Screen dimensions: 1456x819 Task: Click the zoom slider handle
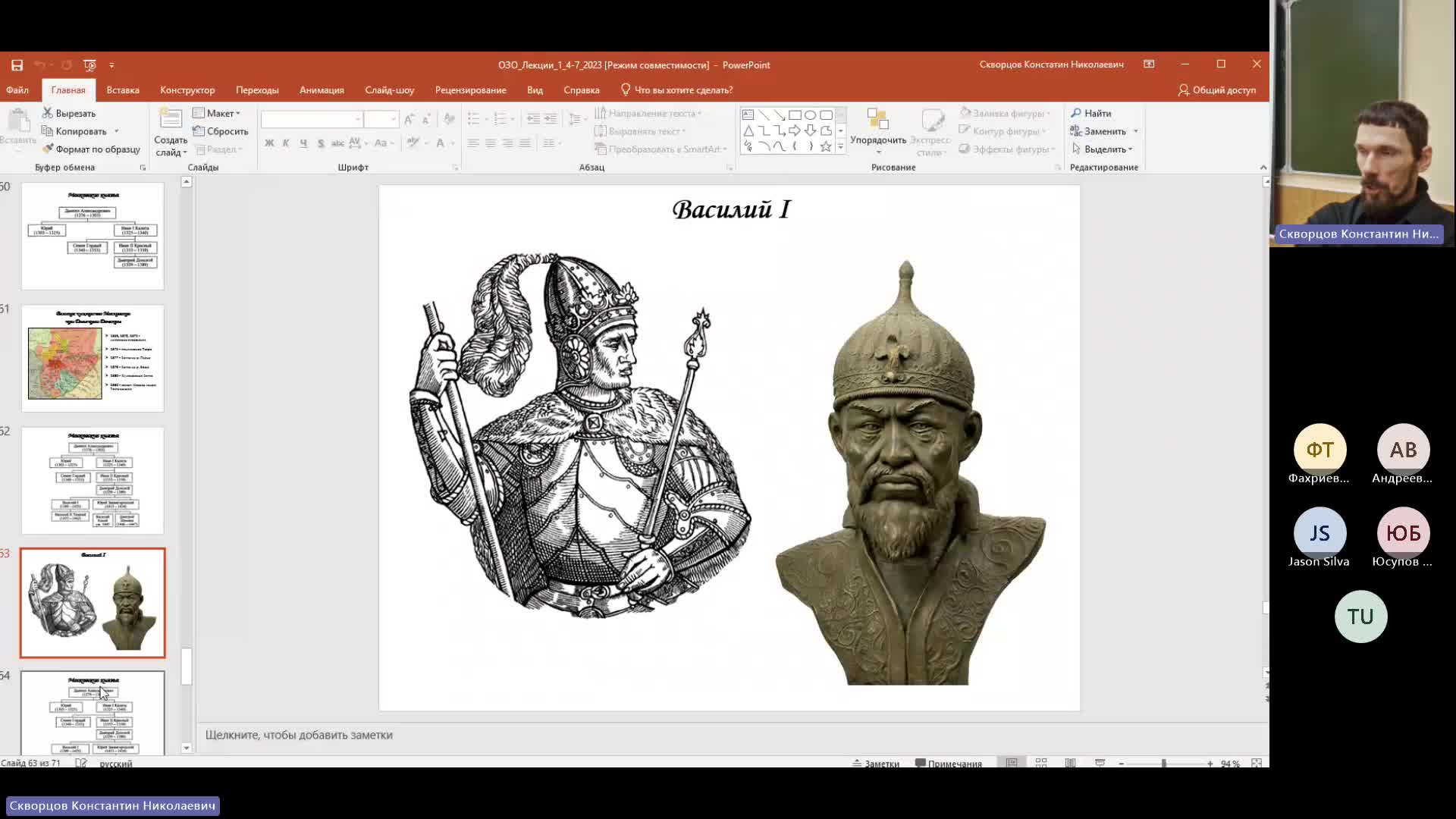click(1163, 764)
